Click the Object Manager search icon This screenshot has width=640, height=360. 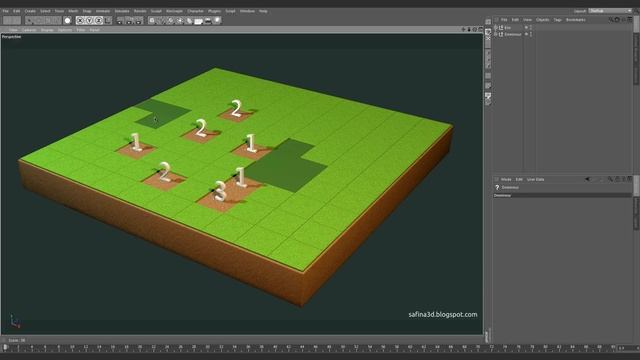click(x=610, y=20)
